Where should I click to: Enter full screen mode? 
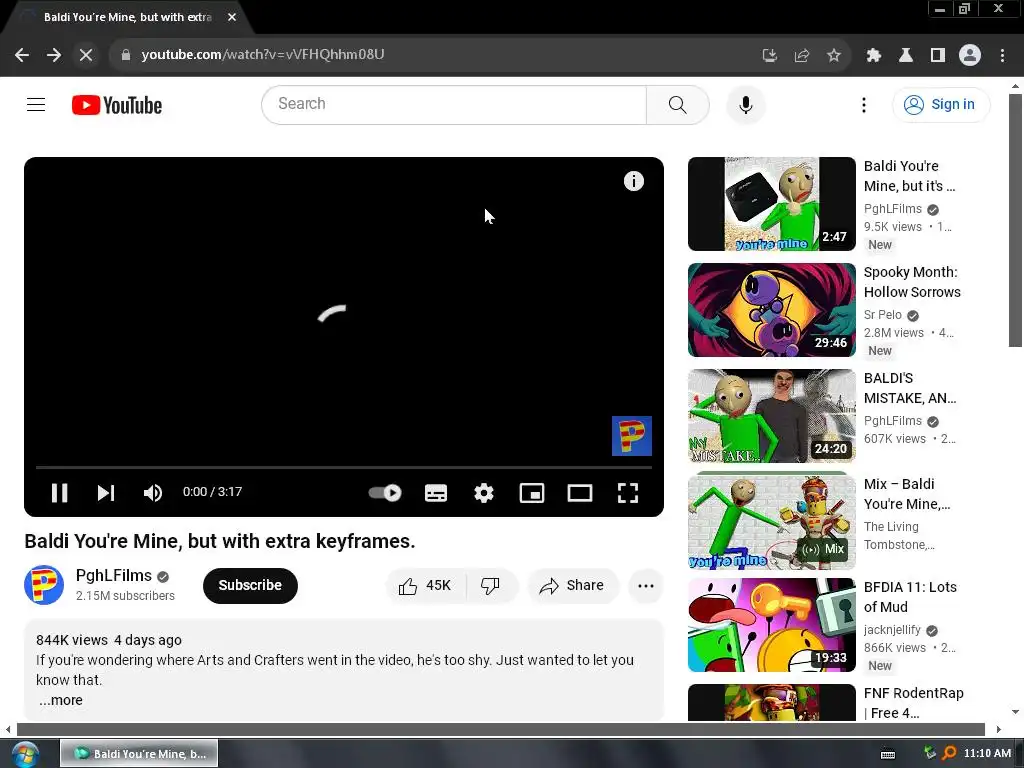(x=628, y=492)
